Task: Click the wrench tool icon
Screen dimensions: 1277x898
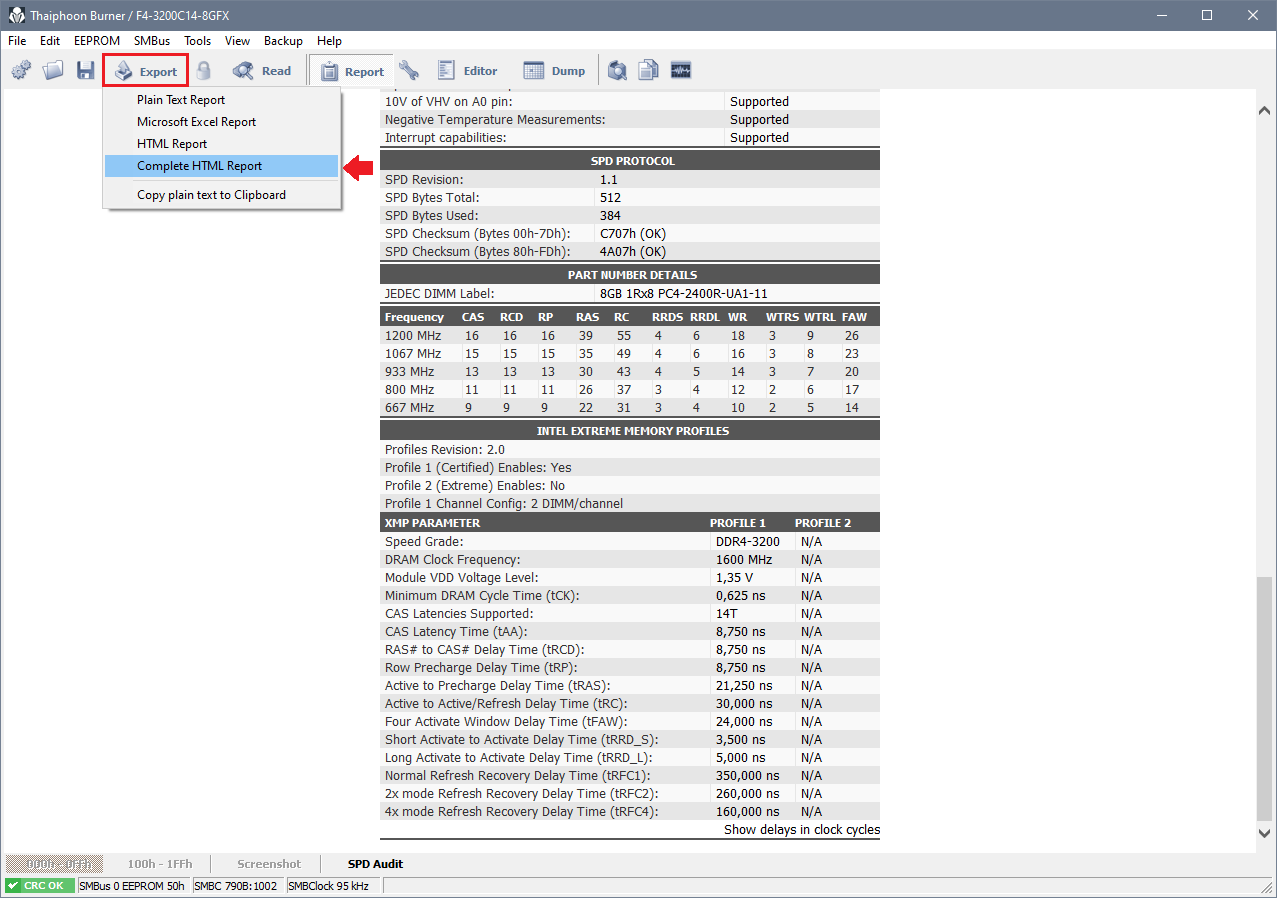Action: coord(408,71)
